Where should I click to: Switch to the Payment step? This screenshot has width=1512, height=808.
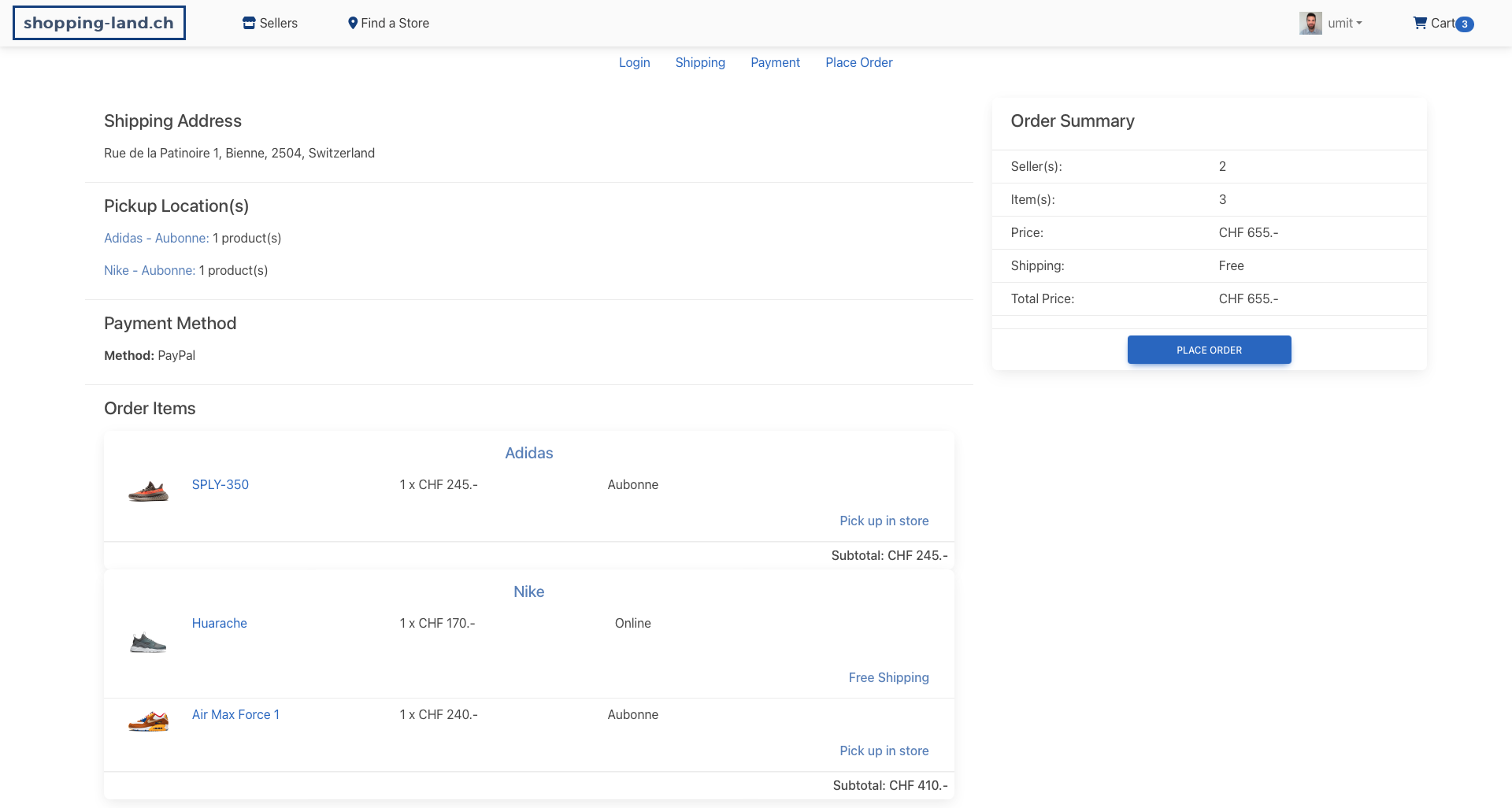[x=775, y=62]
